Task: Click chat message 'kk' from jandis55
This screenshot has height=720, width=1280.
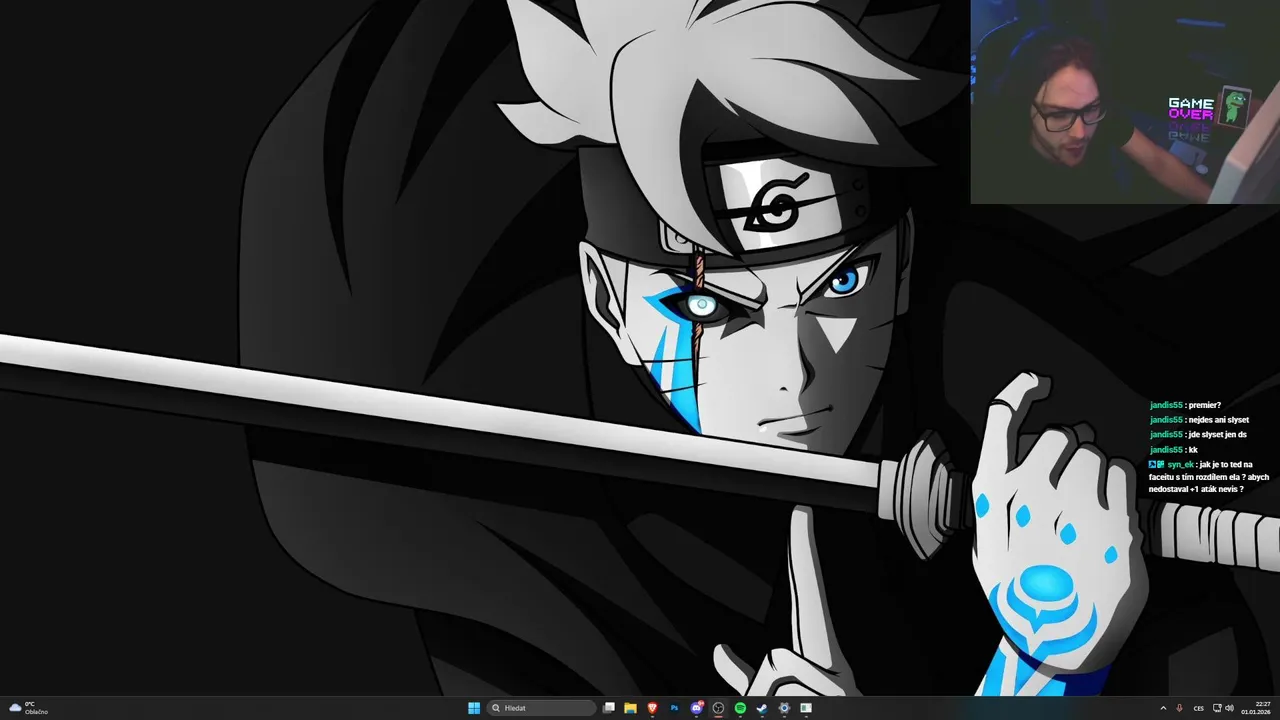Action: 1193,450
